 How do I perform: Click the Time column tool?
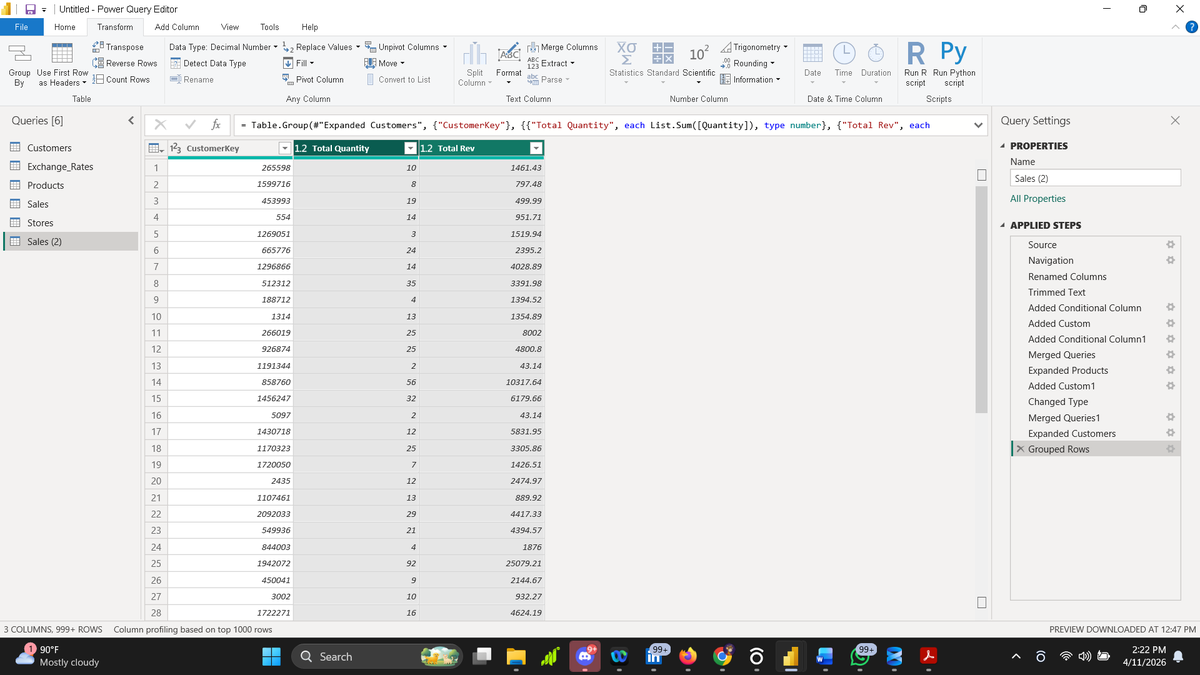[x=843, y=54]
